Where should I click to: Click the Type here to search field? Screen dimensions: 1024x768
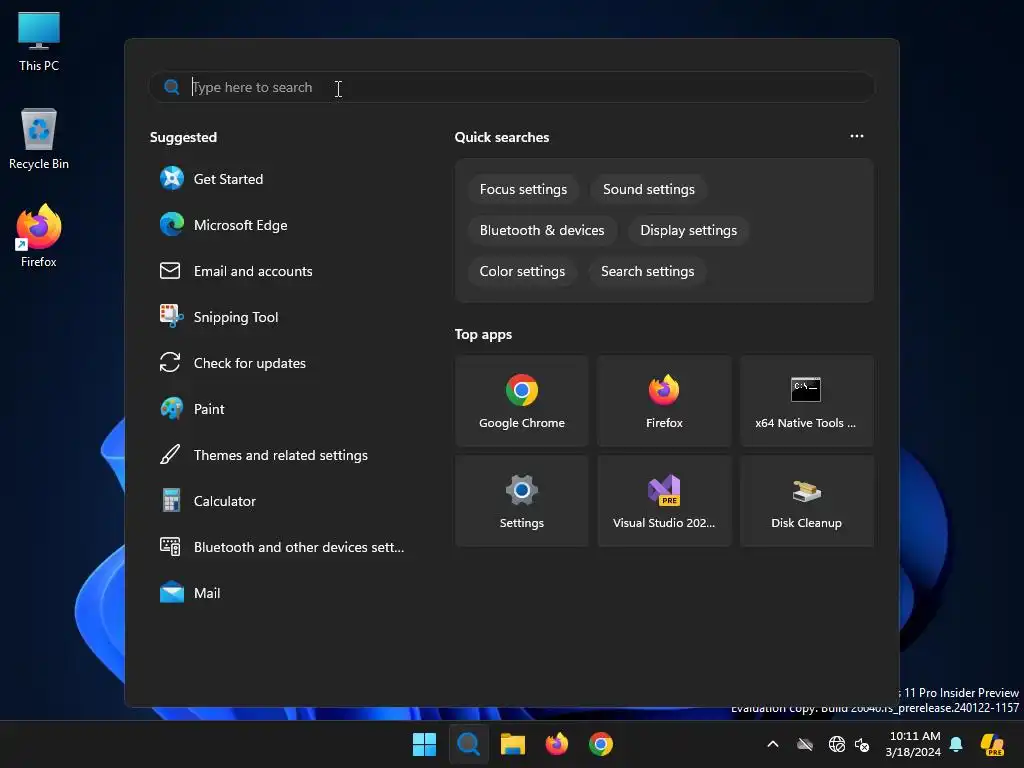(x=512, y=87)
